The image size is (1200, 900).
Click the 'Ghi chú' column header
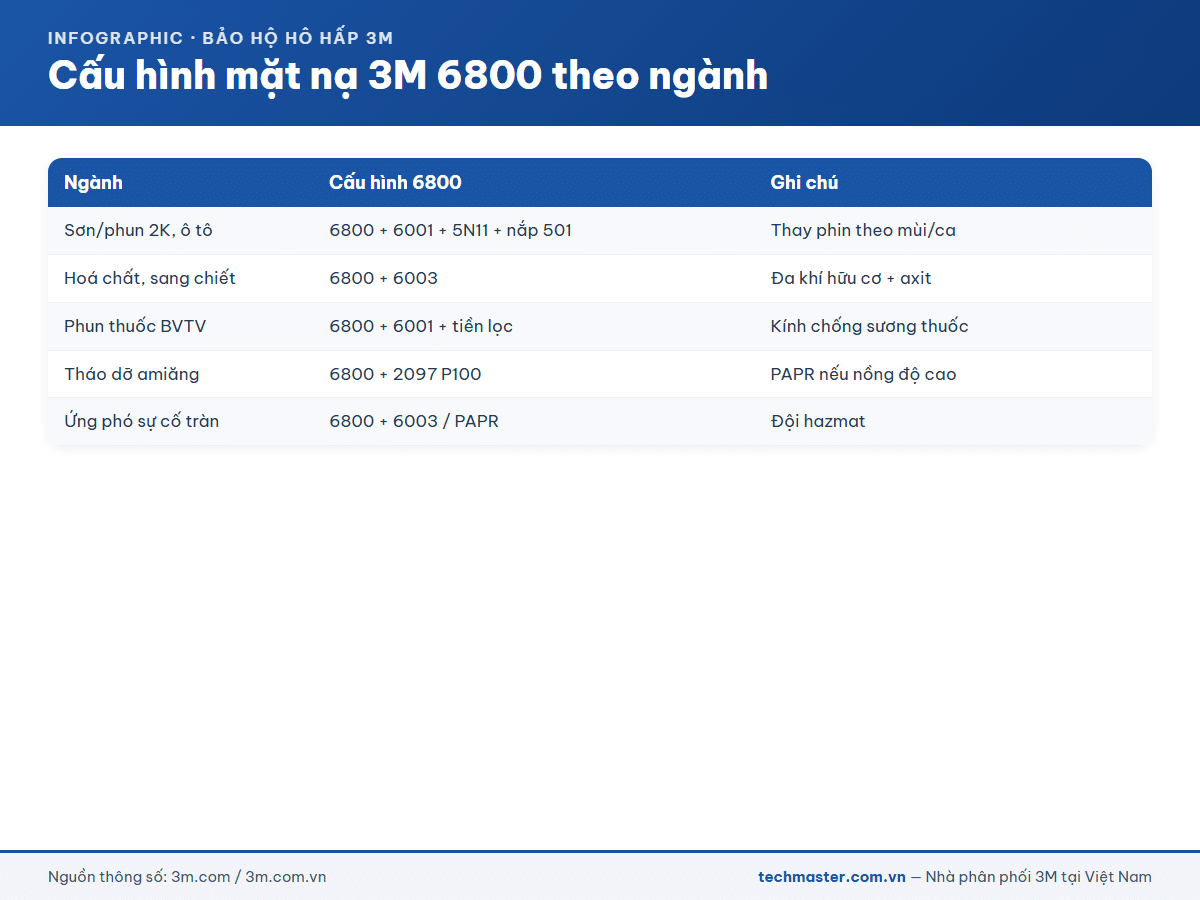pos(804,183)
